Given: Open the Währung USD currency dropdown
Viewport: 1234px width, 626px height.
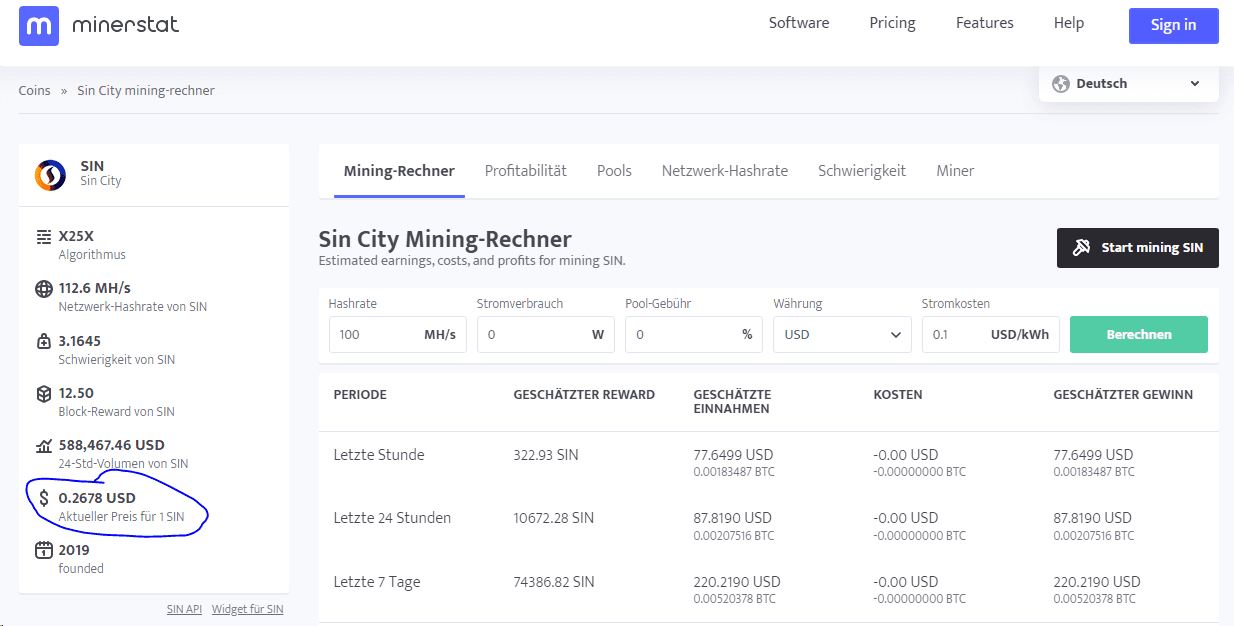Looking at the screenshot, I should pyautogui.click(x=842, y=334).
